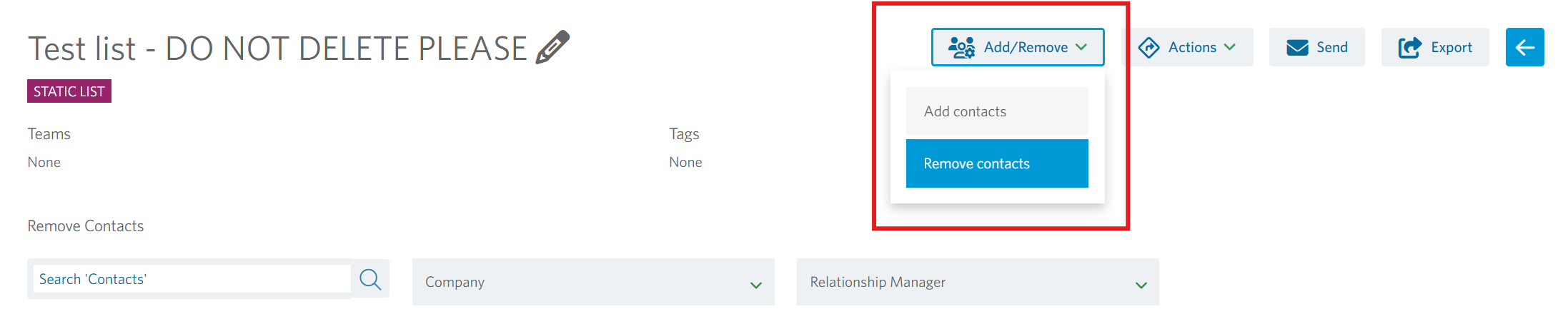Expand the Company filter dropdown
This screenshot has width=1568, height=319.
(x=593, y=282)
